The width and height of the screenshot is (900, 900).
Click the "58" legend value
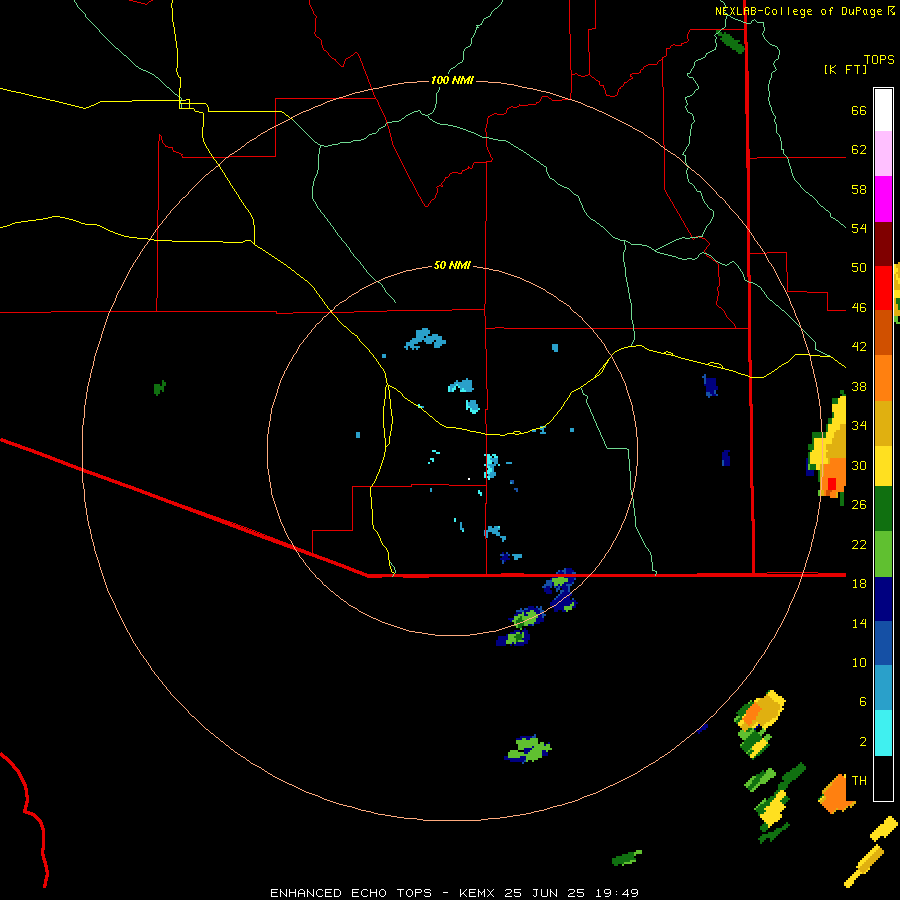[859, 189]
